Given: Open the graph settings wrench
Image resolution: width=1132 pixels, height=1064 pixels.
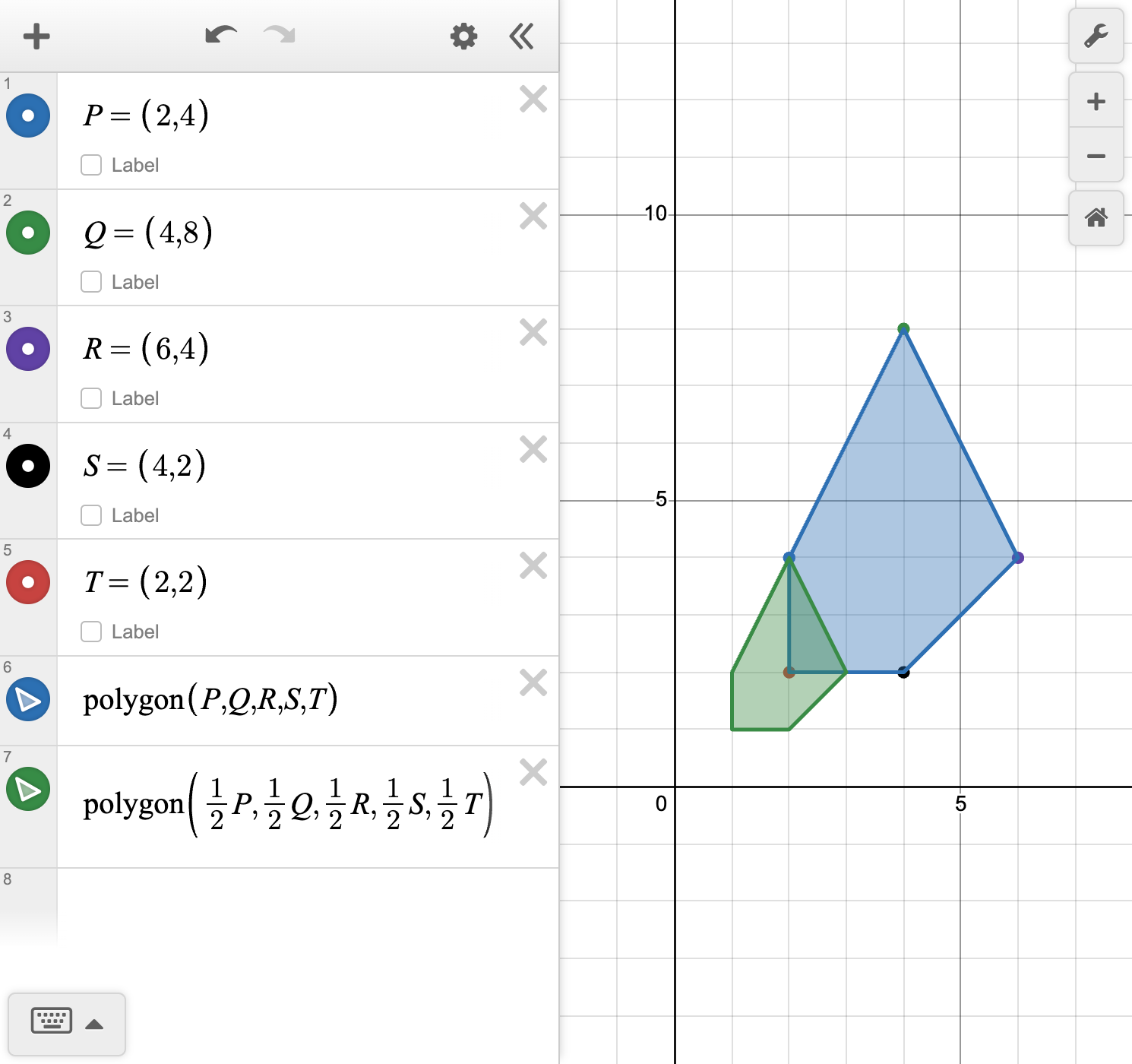Looking at the screenshot, I should tap(1096, 36).
